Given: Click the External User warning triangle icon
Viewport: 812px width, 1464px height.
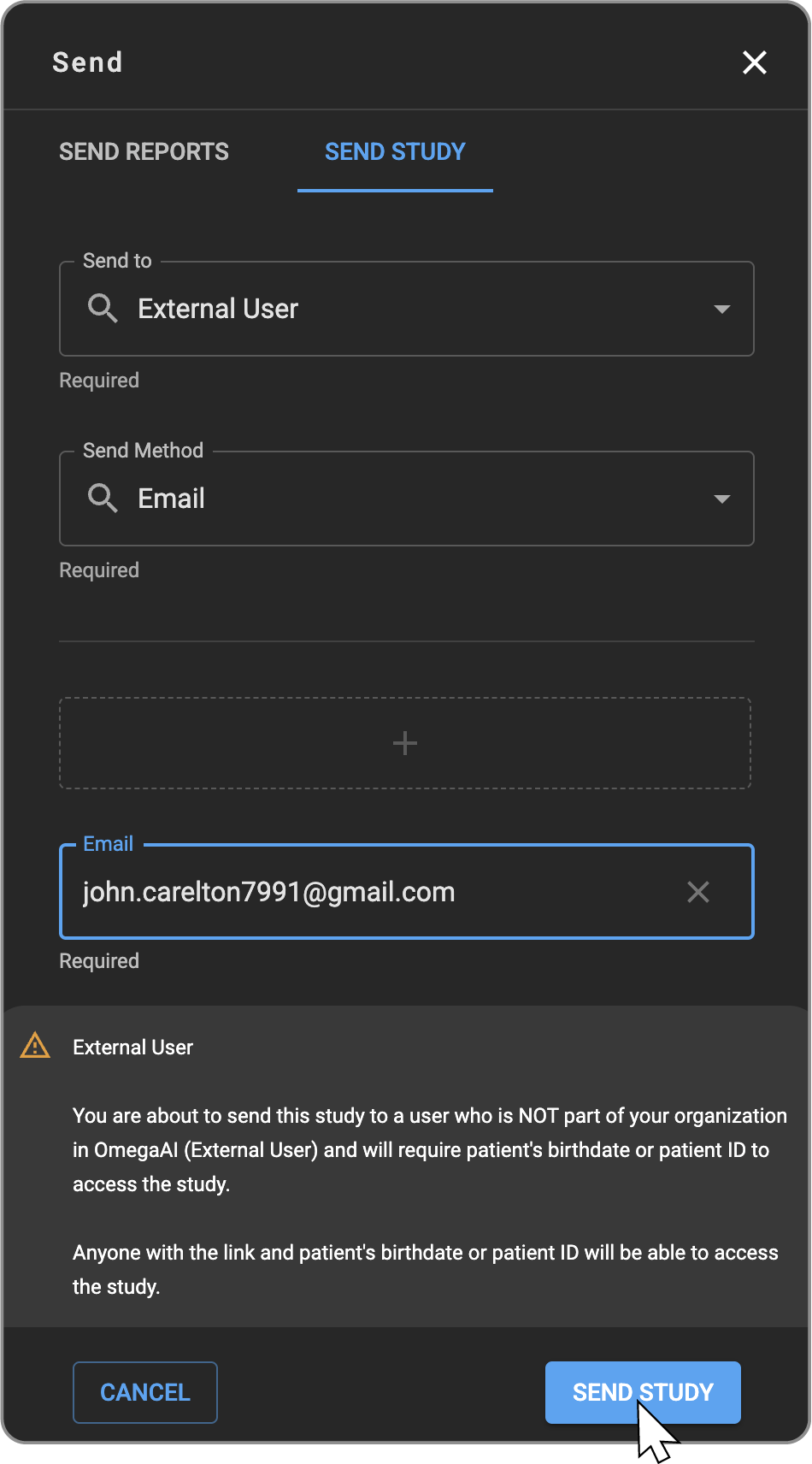Looking at the screenshot, I should tap(35, 1046).
